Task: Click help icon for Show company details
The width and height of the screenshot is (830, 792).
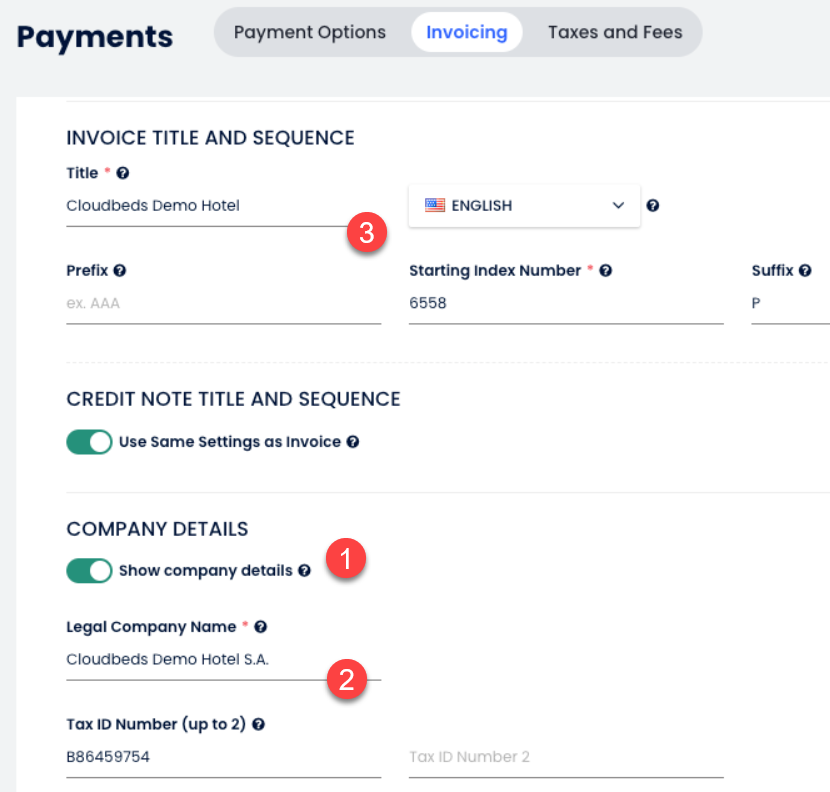Action: tap(304, 571)
